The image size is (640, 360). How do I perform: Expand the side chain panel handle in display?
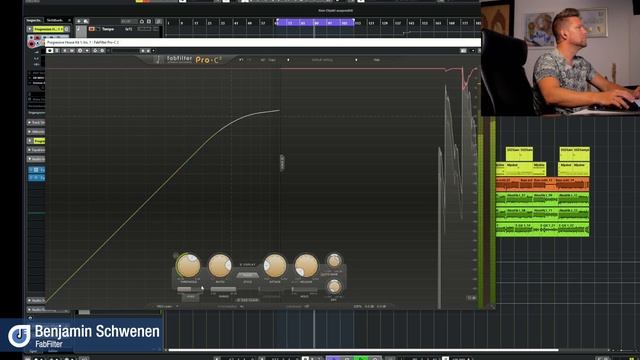(x=282, y=163)
